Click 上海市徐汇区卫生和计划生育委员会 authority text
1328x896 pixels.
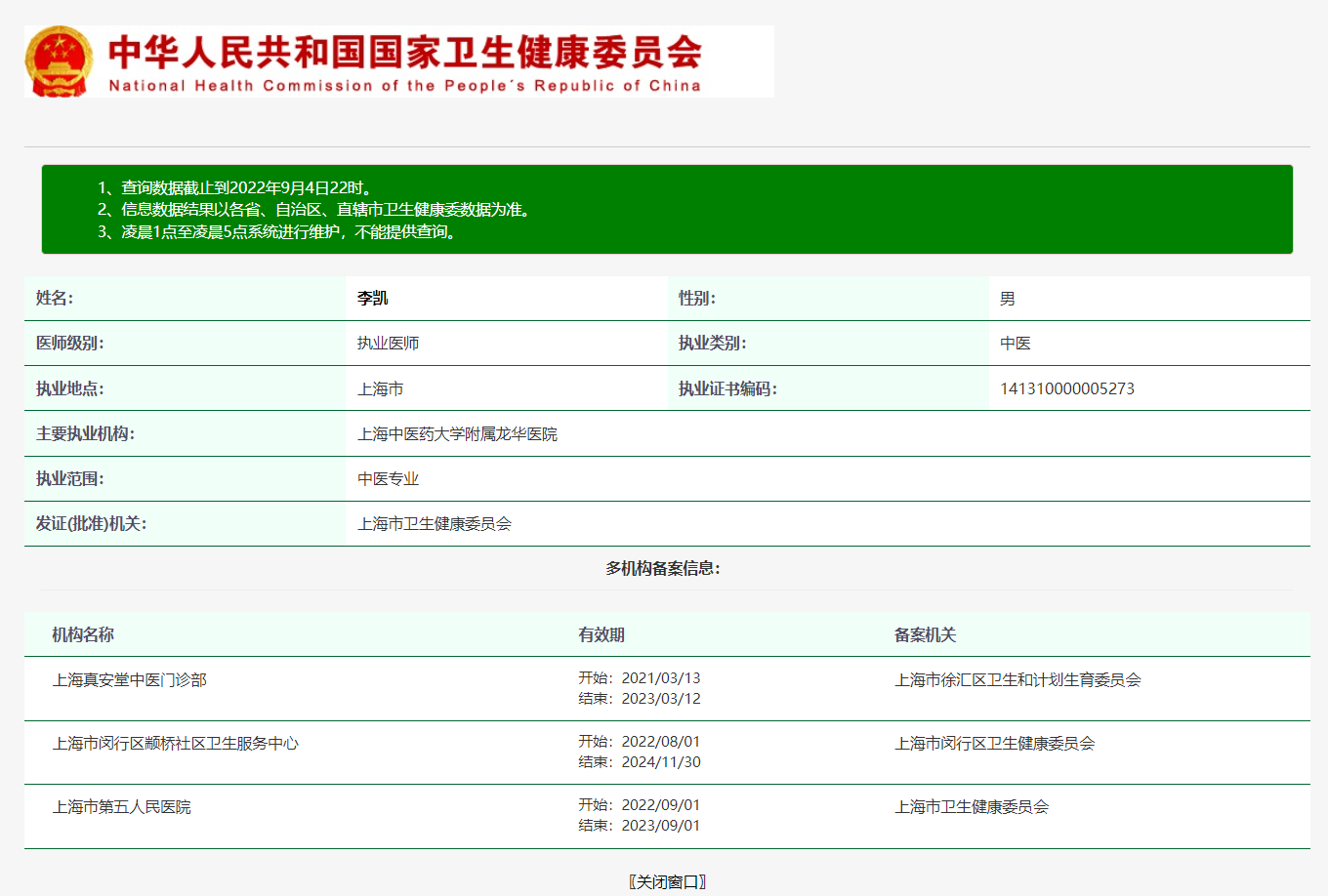pos(1018,679)
